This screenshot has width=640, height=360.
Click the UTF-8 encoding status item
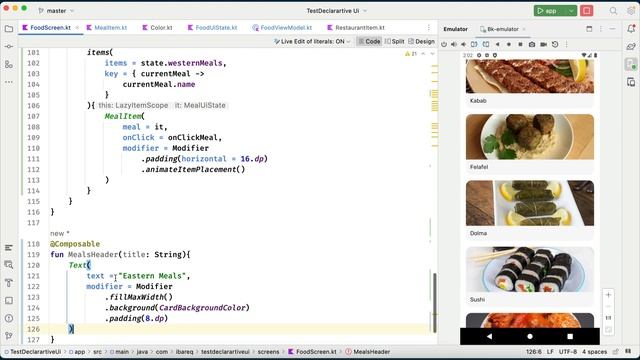[x=568, y=351]
